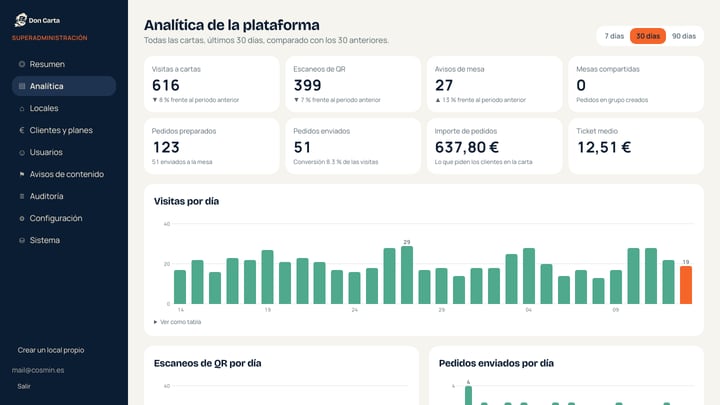Click the flag icon beside Avisos de contenido
Image resolution: width=720 pixels, height=405 pixels.
coord(22,174)
